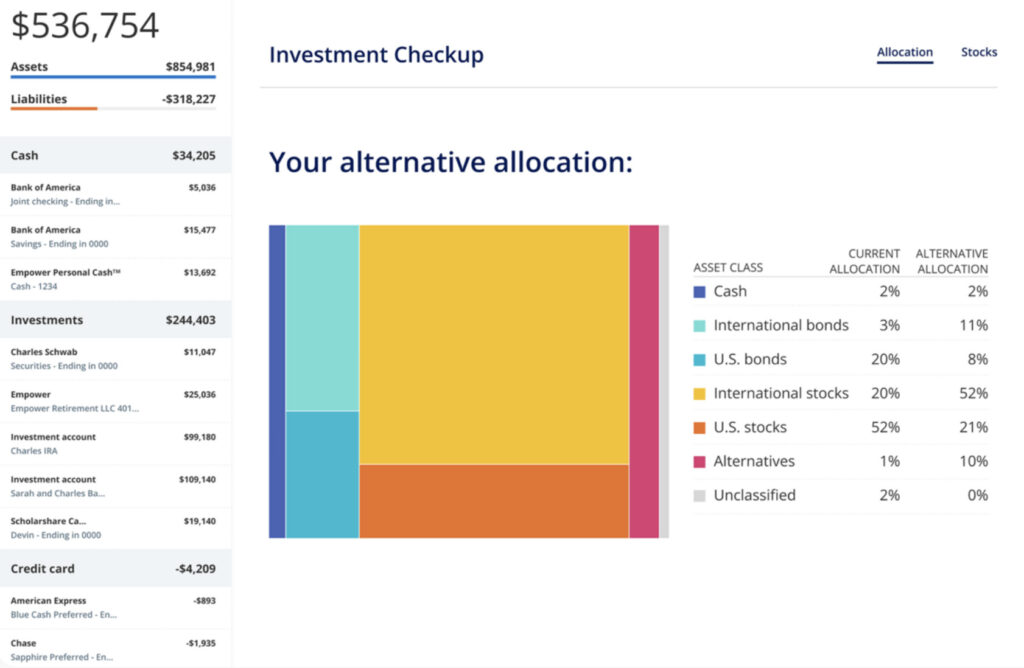
Task: Click the Cash legend color square
Action: 698,291
